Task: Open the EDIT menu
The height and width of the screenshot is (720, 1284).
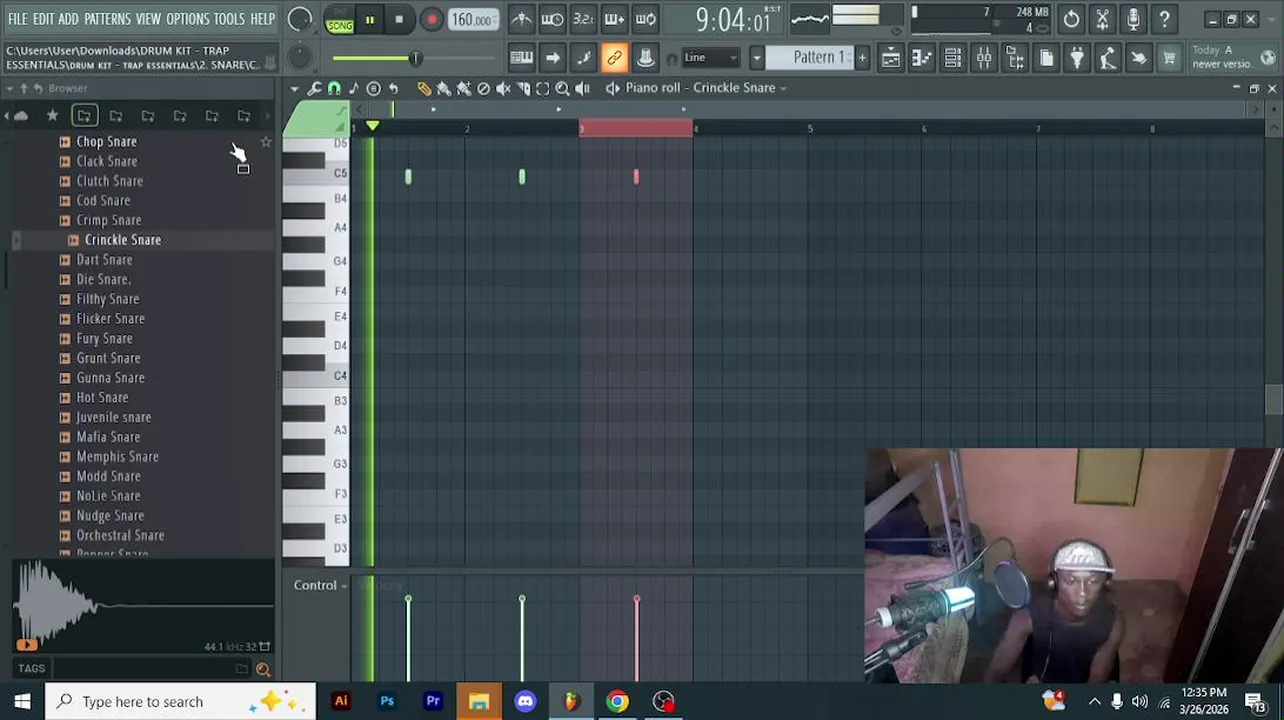Action: click(43, 19)
